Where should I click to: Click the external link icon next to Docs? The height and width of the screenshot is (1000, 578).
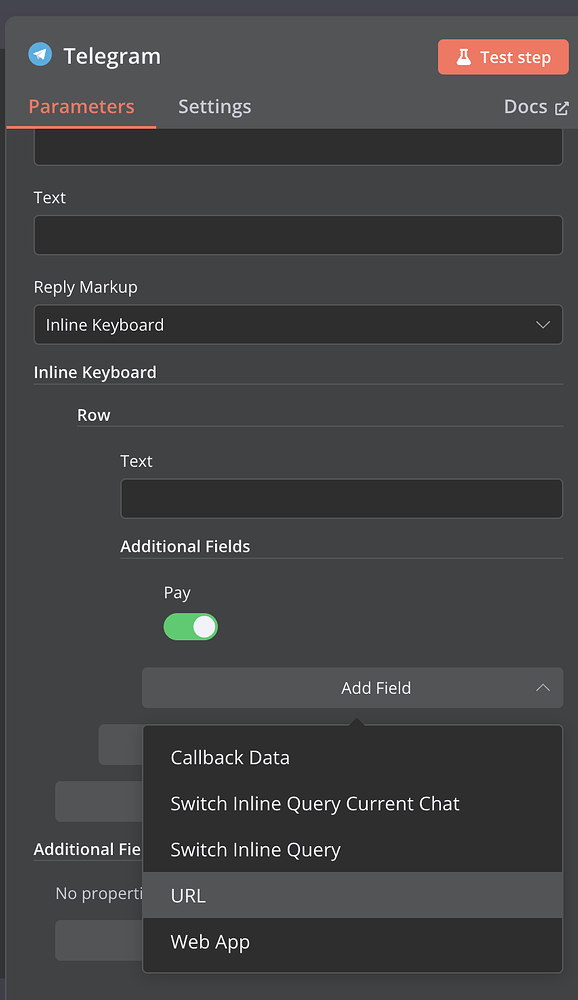pyautogui.click(x=564, y=105)
